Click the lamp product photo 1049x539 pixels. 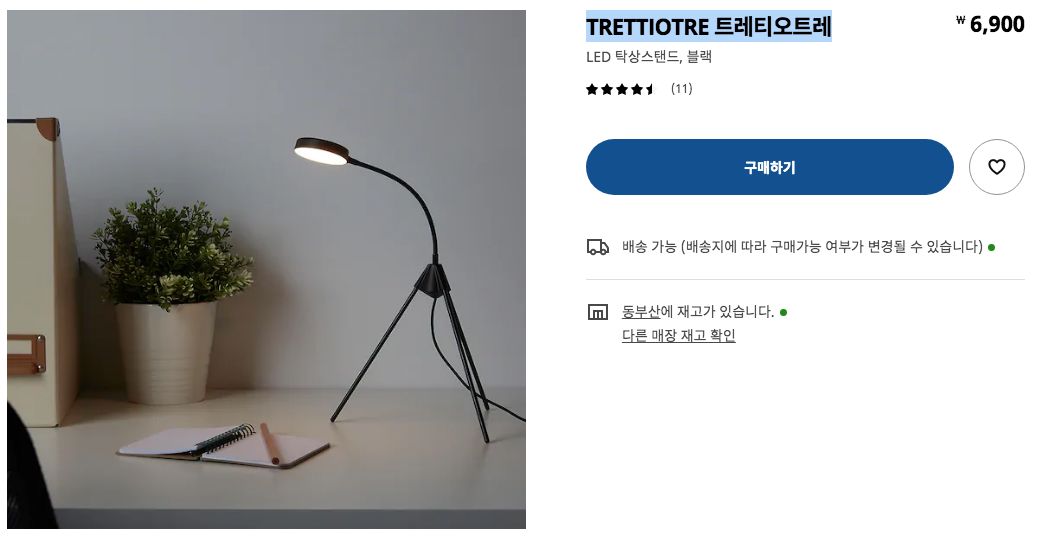(x=266, y=270)
